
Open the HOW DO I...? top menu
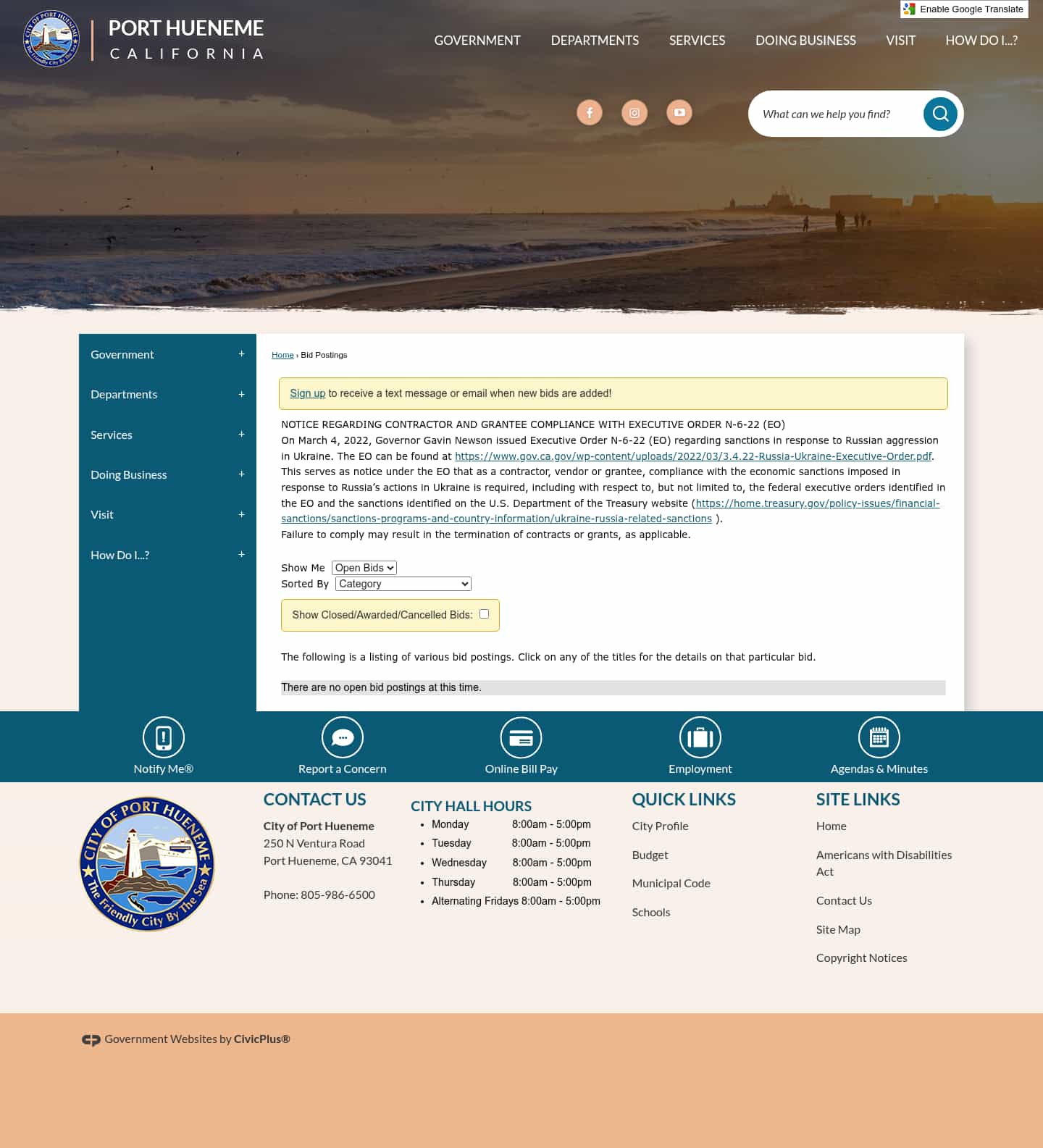pos(981,41)
